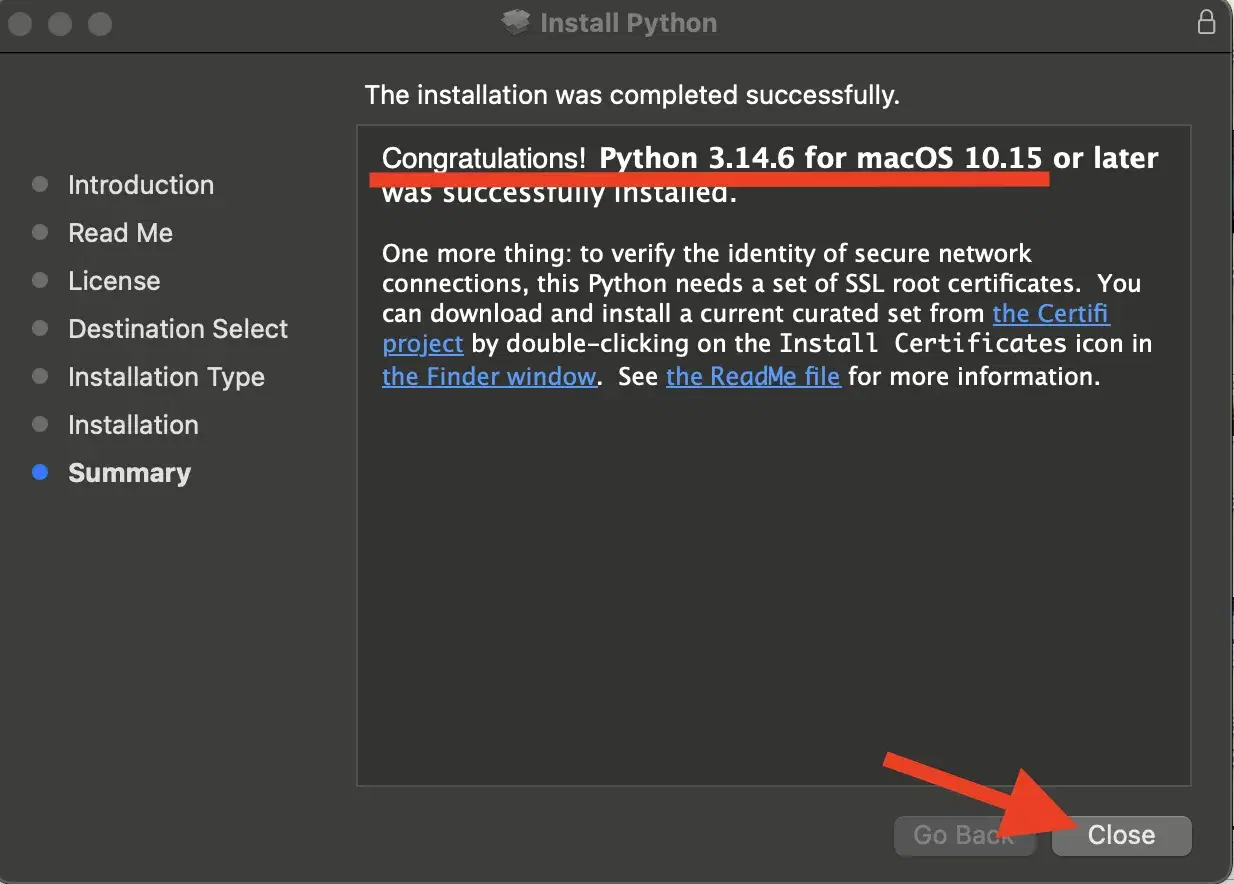This screenshot has height=884, width=1234.
Task: Click the green zoom window button
Action: 99,23
